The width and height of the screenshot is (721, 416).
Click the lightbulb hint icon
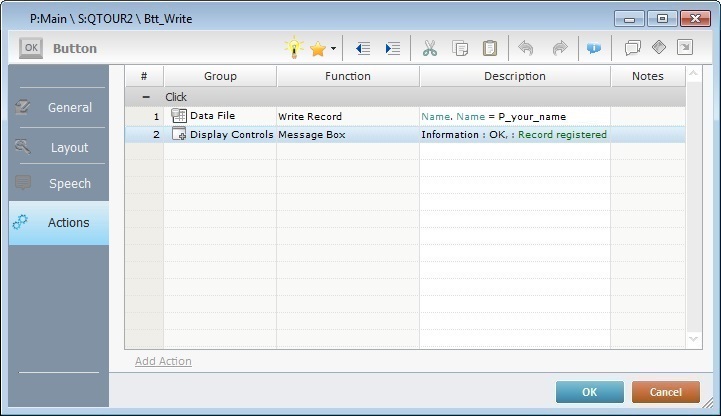click(293, 48)
